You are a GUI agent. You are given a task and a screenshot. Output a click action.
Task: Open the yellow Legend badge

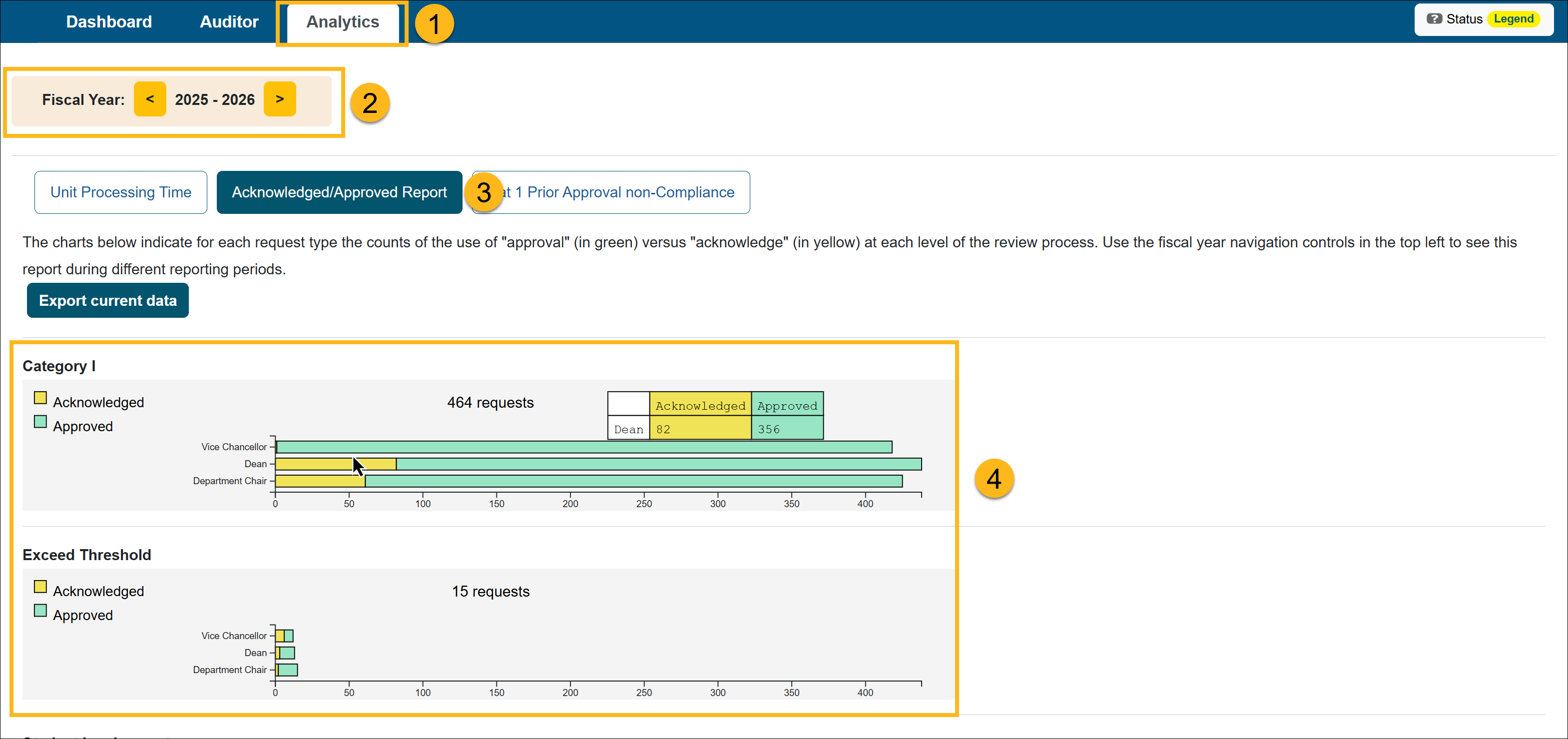click(x=1513, y=19)
